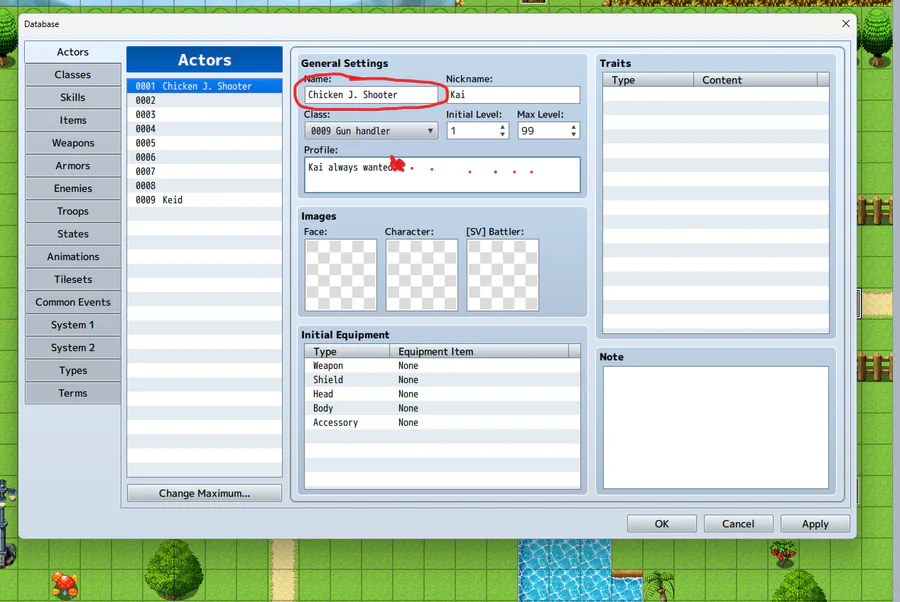Select the Weapon equipment row
Viewport: 900px width, 602px height.
click(x=442, y=366)
